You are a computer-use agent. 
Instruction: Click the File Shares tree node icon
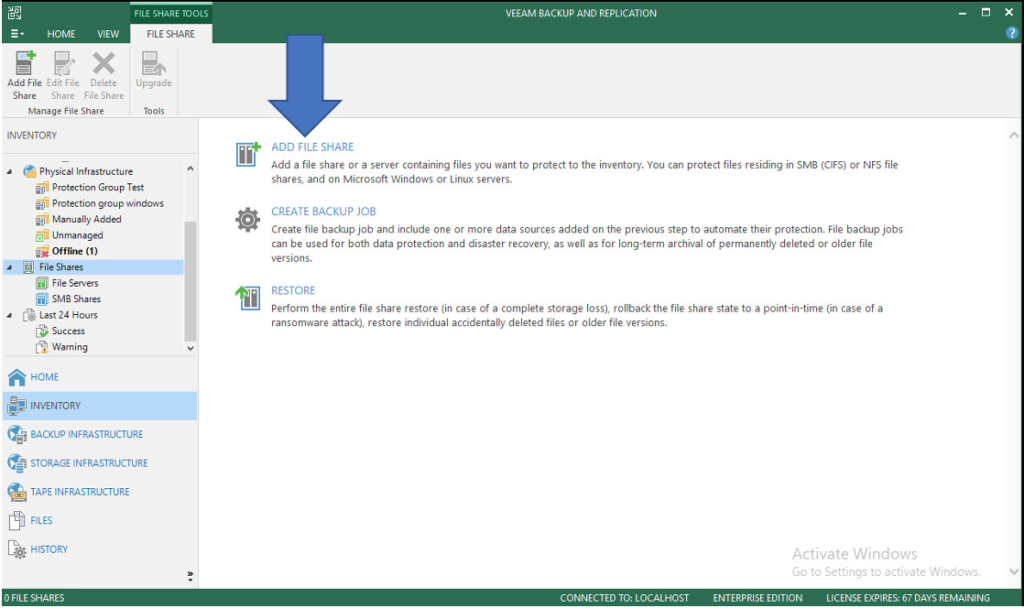pyautogui.click(x=29, y=267)
